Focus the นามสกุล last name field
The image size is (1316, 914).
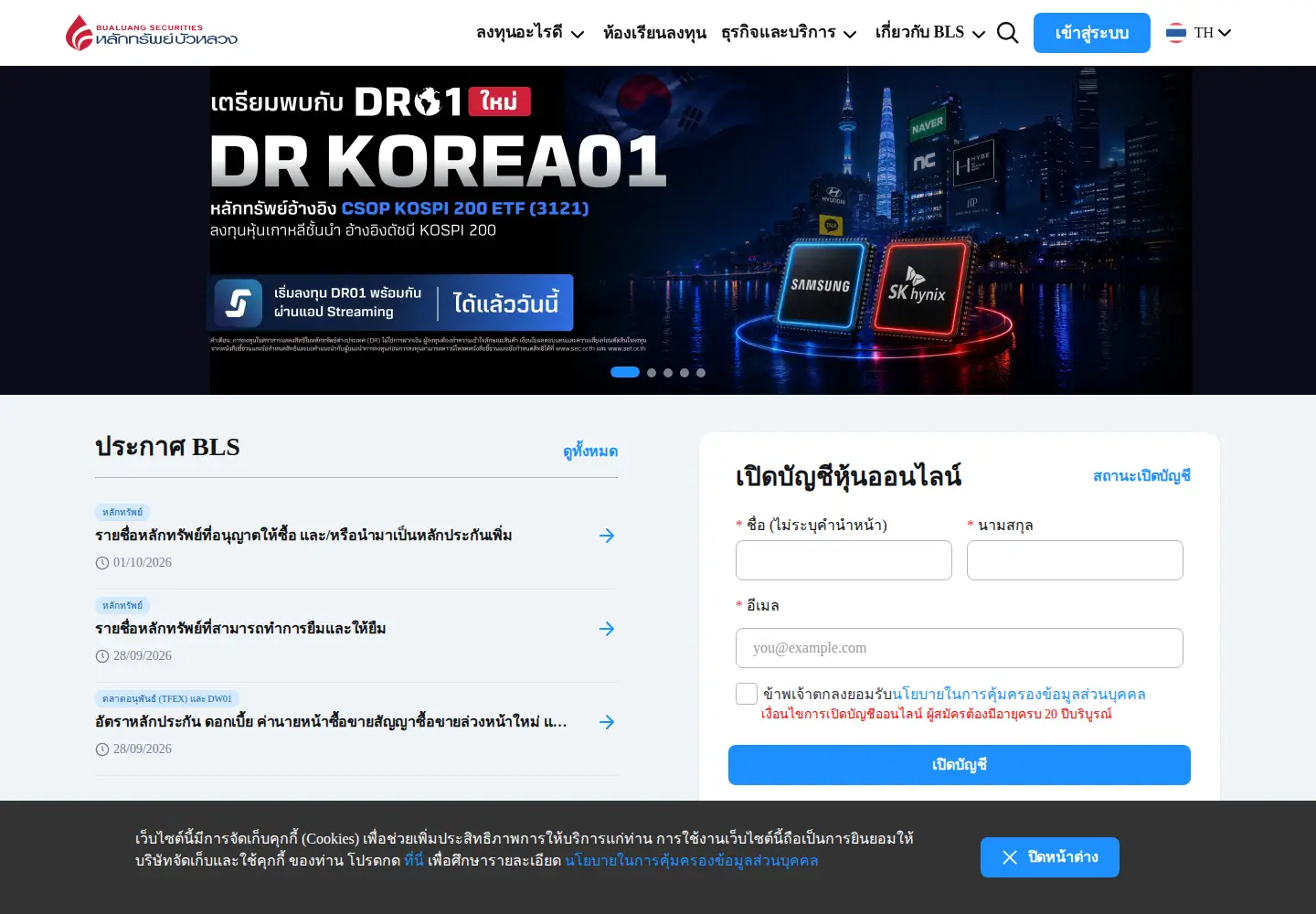(1075, 560)
